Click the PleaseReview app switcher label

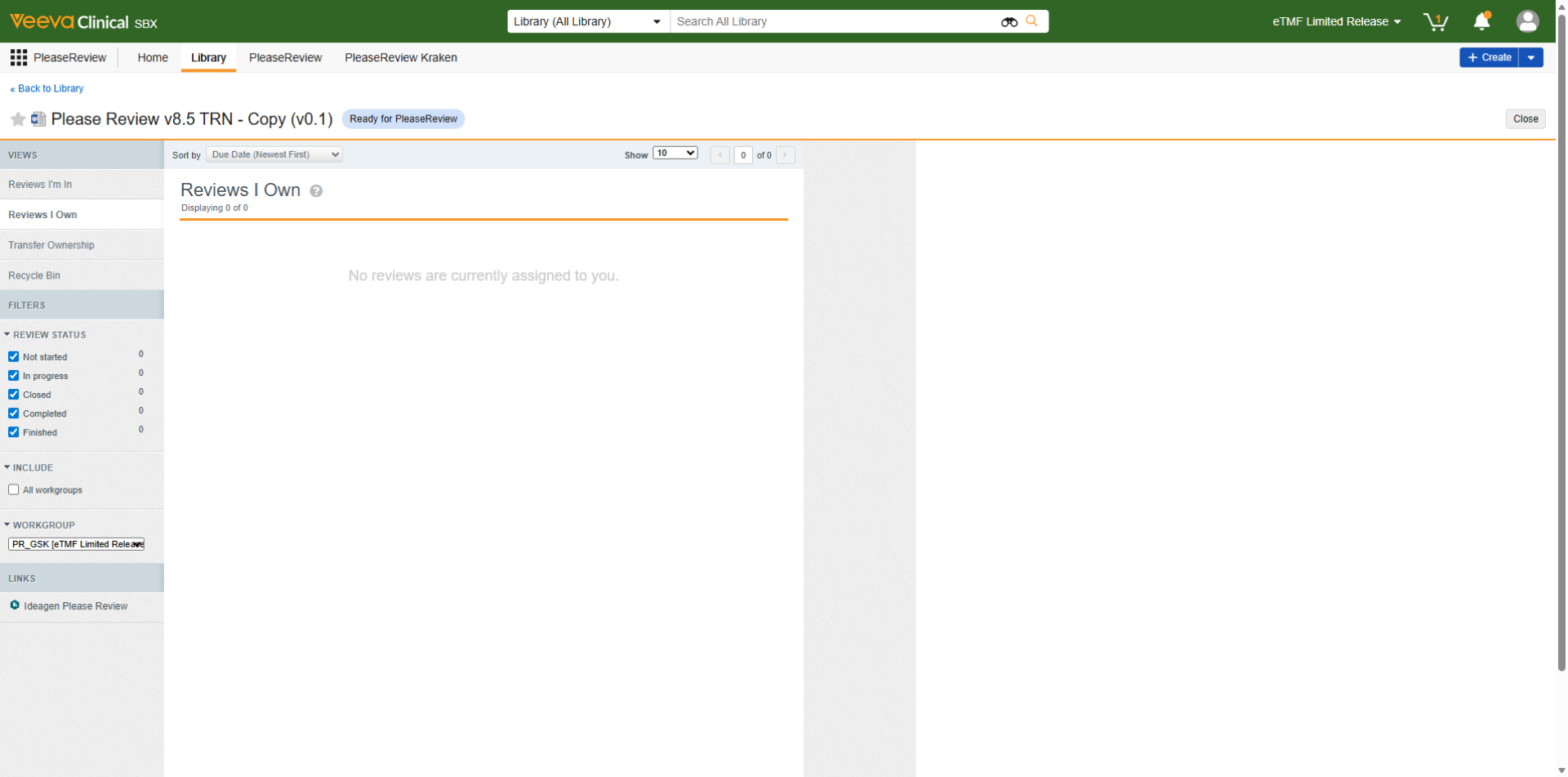[69, 57]
